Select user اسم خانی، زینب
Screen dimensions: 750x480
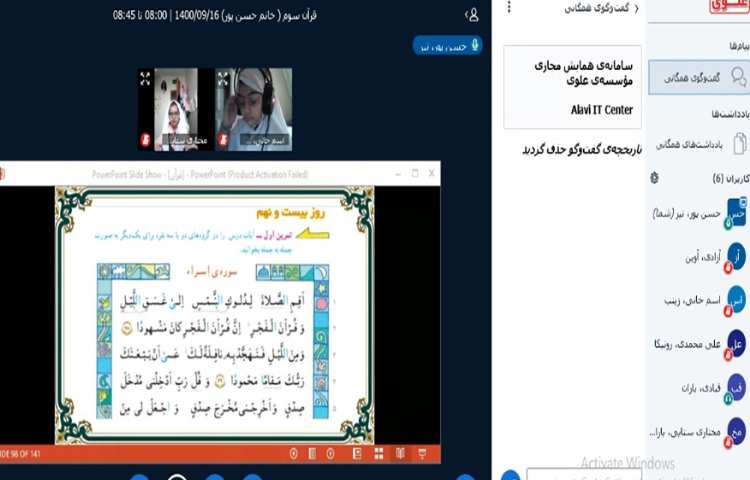click(699, 301)
